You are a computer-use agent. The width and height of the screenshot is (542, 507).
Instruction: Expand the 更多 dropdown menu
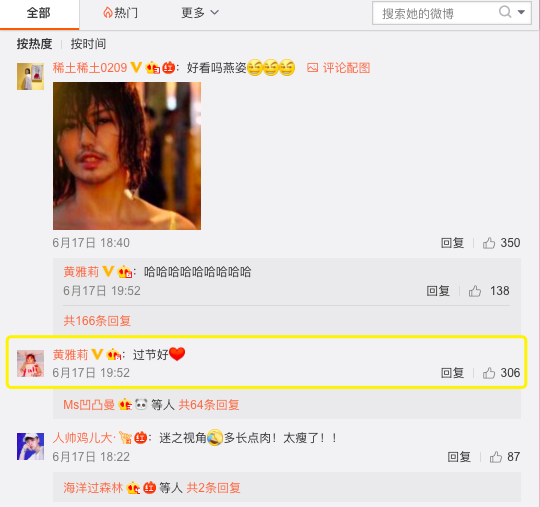(x=200, y=13)
